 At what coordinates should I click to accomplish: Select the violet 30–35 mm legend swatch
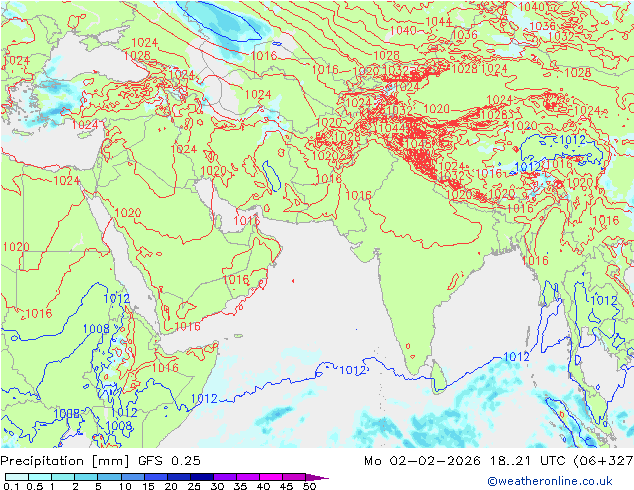(225, 477)
